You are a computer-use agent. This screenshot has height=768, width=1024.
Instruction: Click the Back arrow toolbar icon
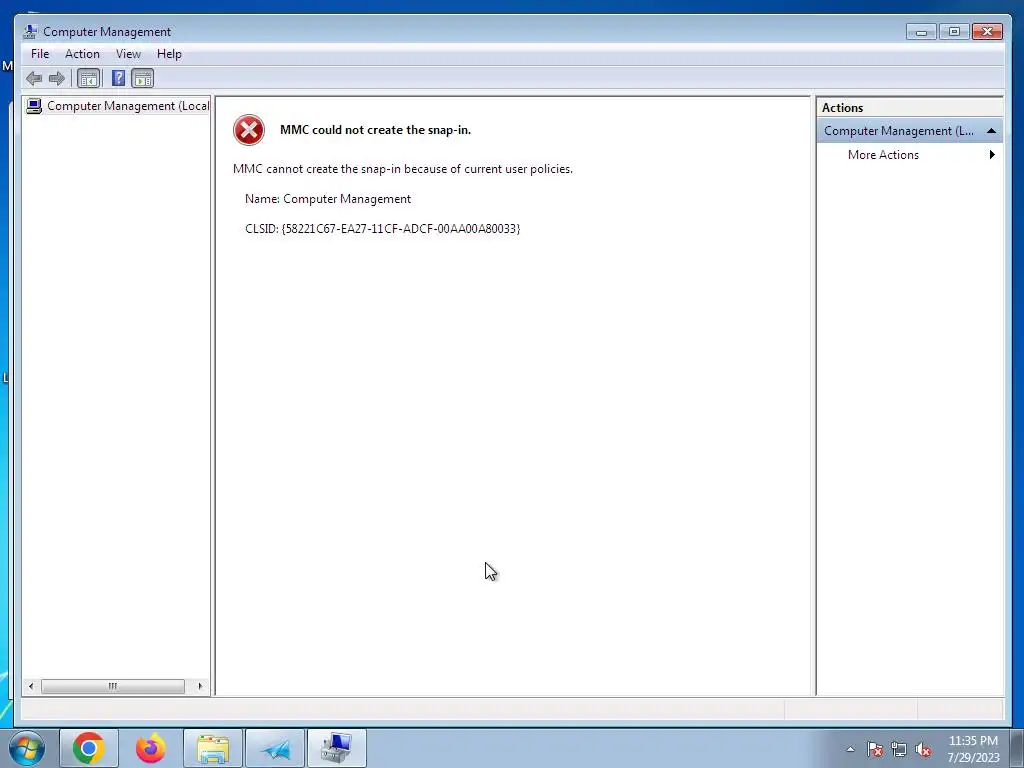34,79
